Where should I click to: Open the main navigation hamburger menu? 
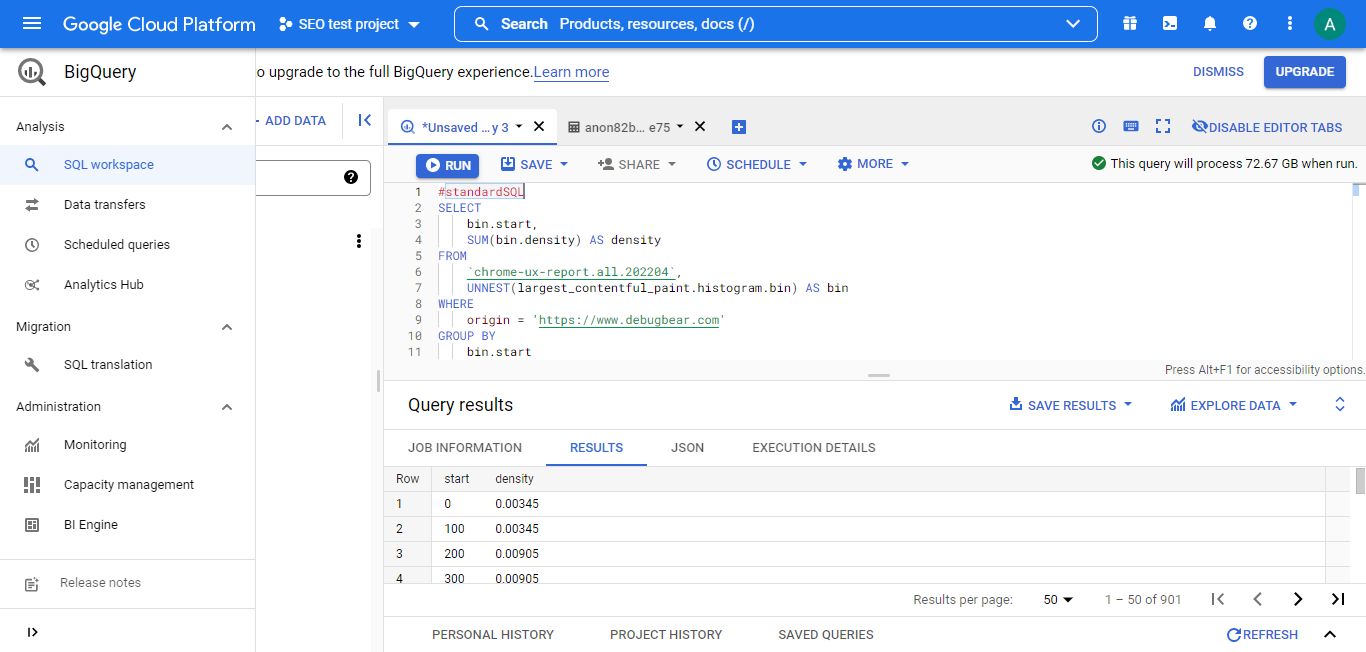[x=32, y=23]
